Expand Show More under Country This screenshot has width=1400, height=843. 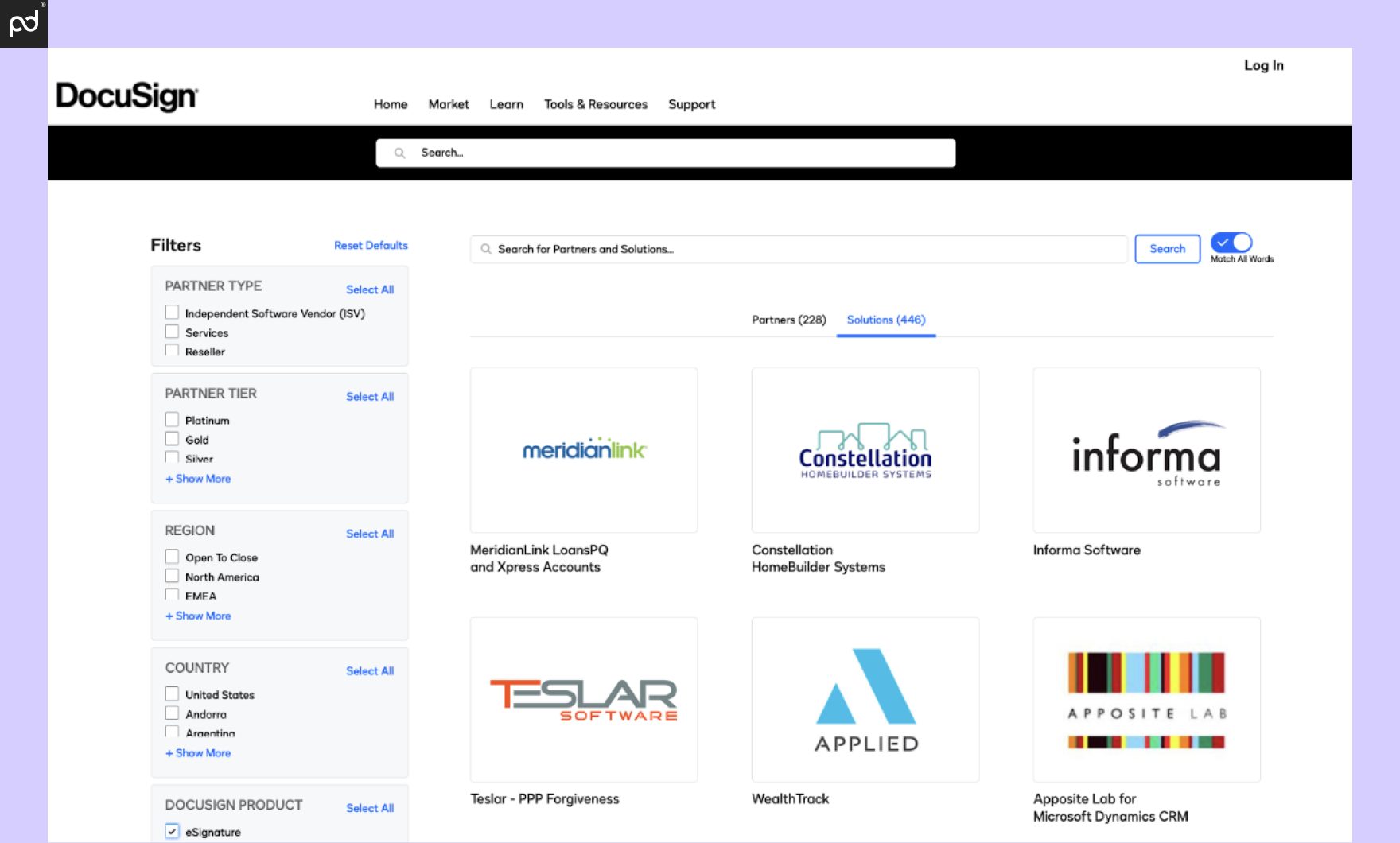[x=198, y=753]
